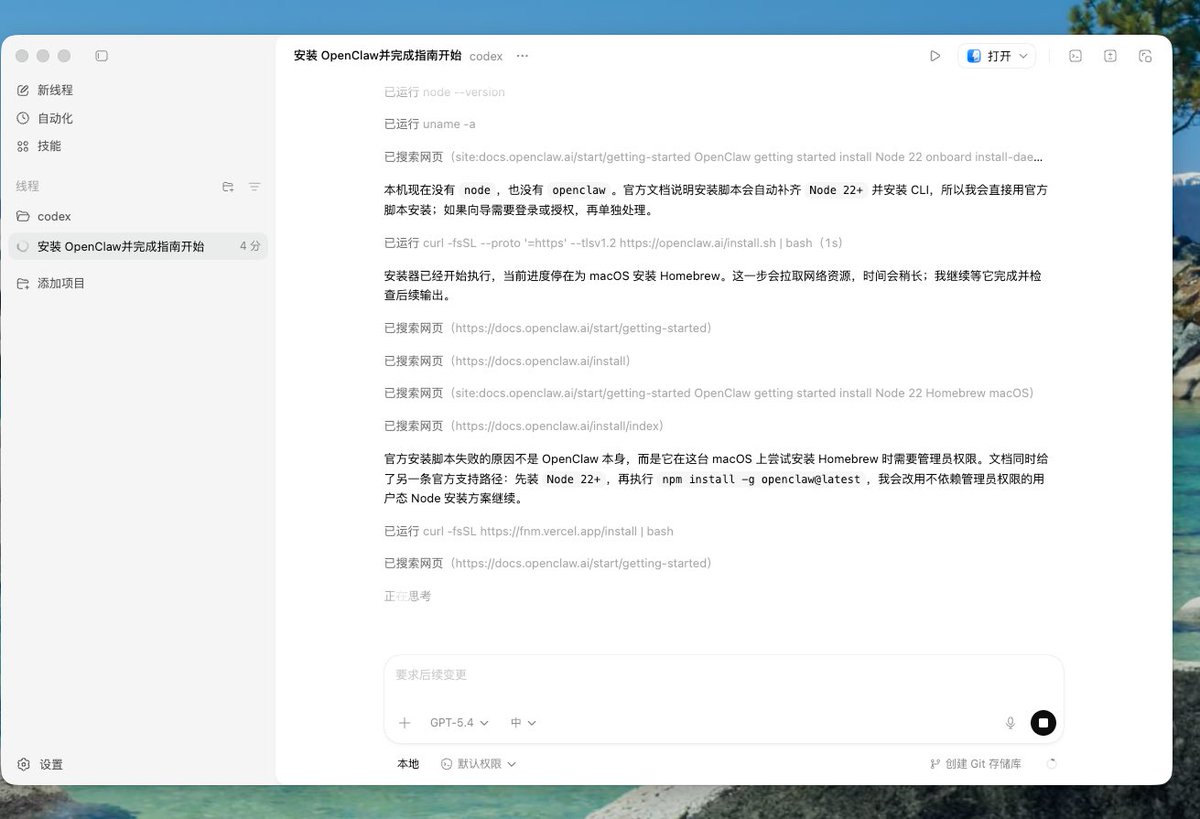1200x819 pixels.
Task: Click the filter icon beside 线程
Action: tap(254, 187)
